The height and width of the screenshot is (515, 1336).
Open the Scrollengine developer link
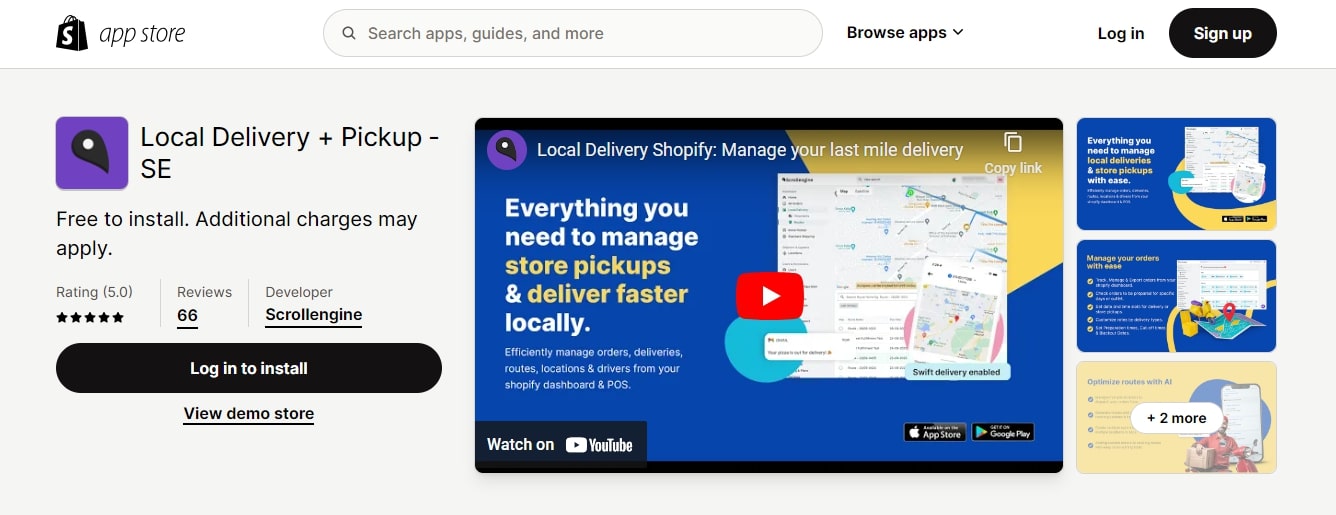[313, 316]
